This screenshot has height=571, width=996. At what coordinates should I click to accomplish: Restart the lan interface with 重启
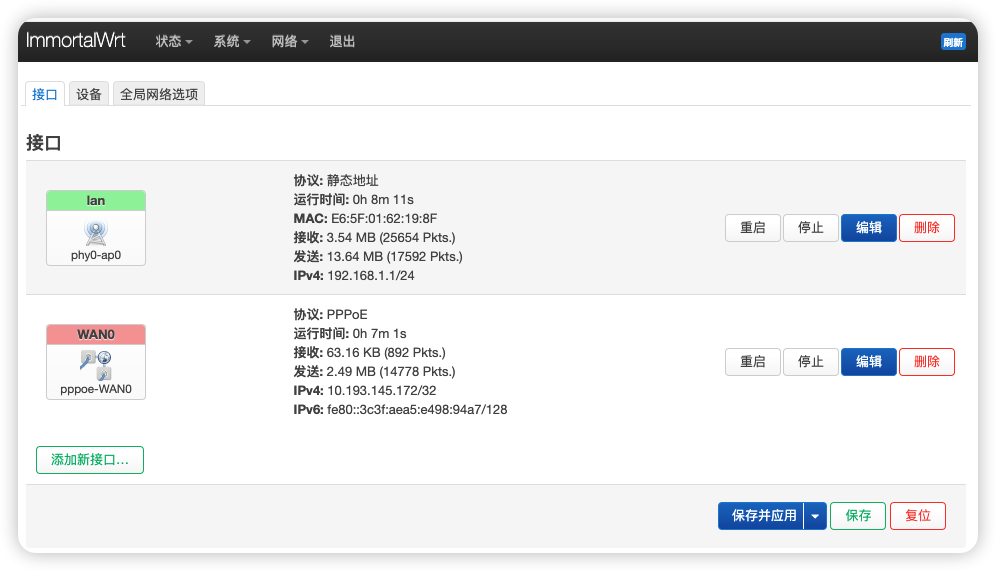tap(752, 228)
